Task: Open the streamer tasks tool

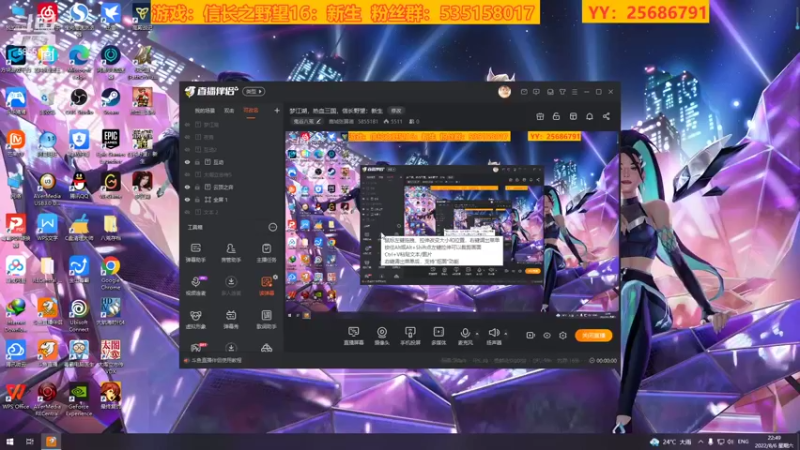Action: click(x=266, y=253)
